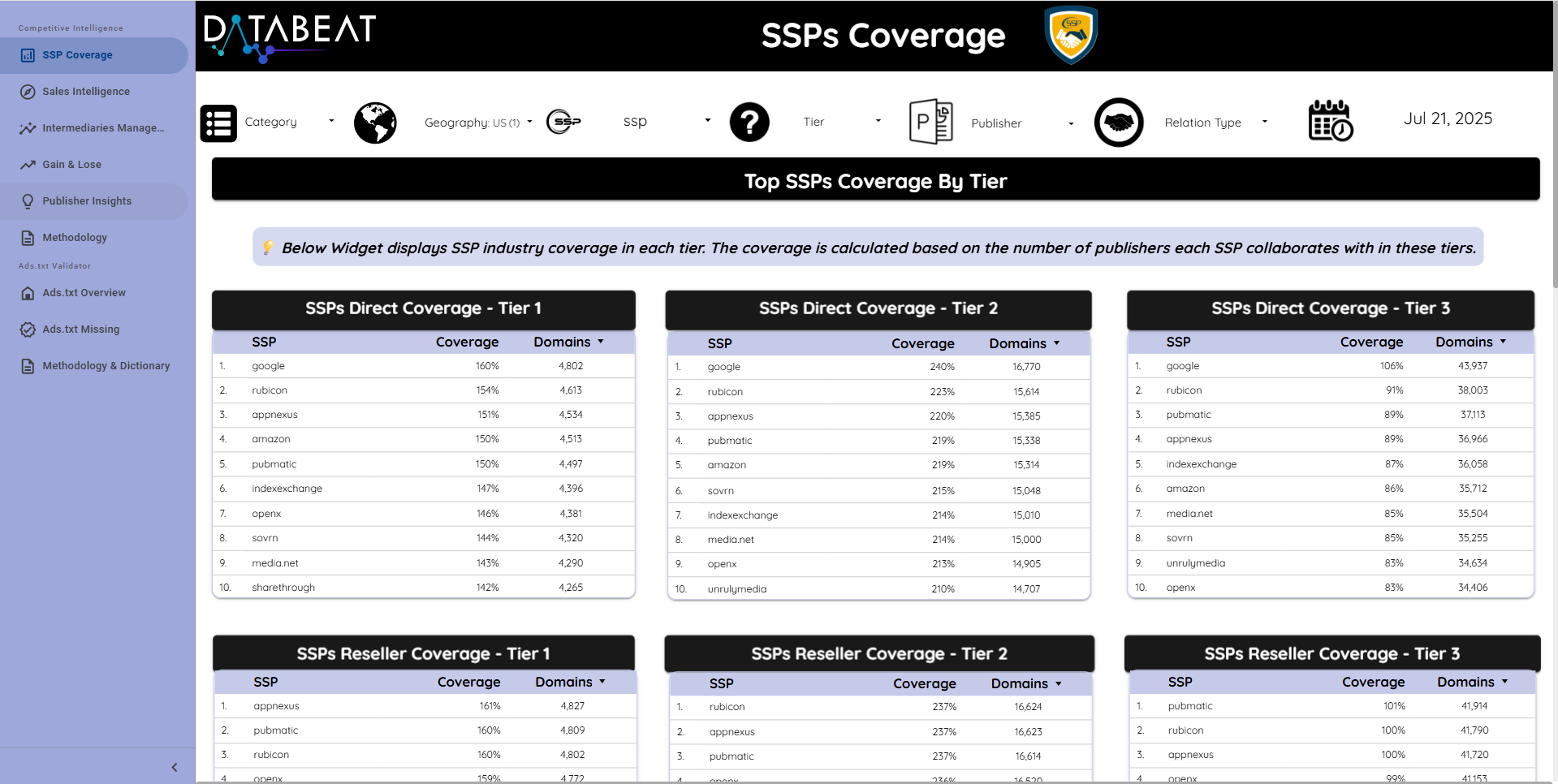Click Coverage header in Direct Tier 3 table
1558x784 pixels.
pos(1371,342)
